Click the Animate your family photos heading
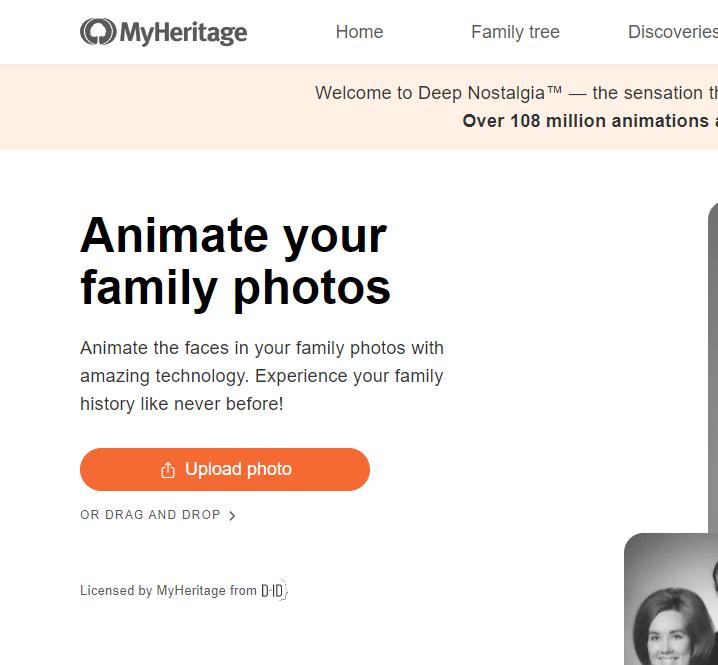Viewport: 718px width, 665px height. 235,261
